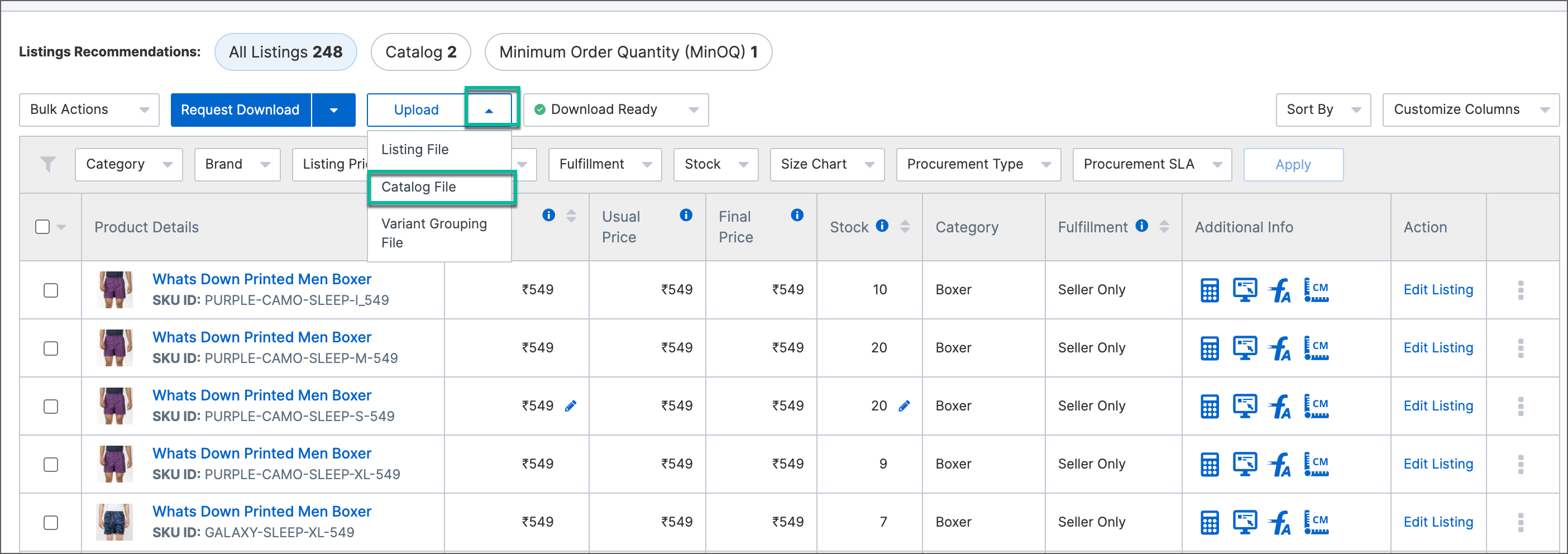The width and height of the screenshot is (1568, 554).
Task: Open calculator icon for PURPLE-CAMO-SLEEP-I_549 row
Action: (x=1210, y=290)
